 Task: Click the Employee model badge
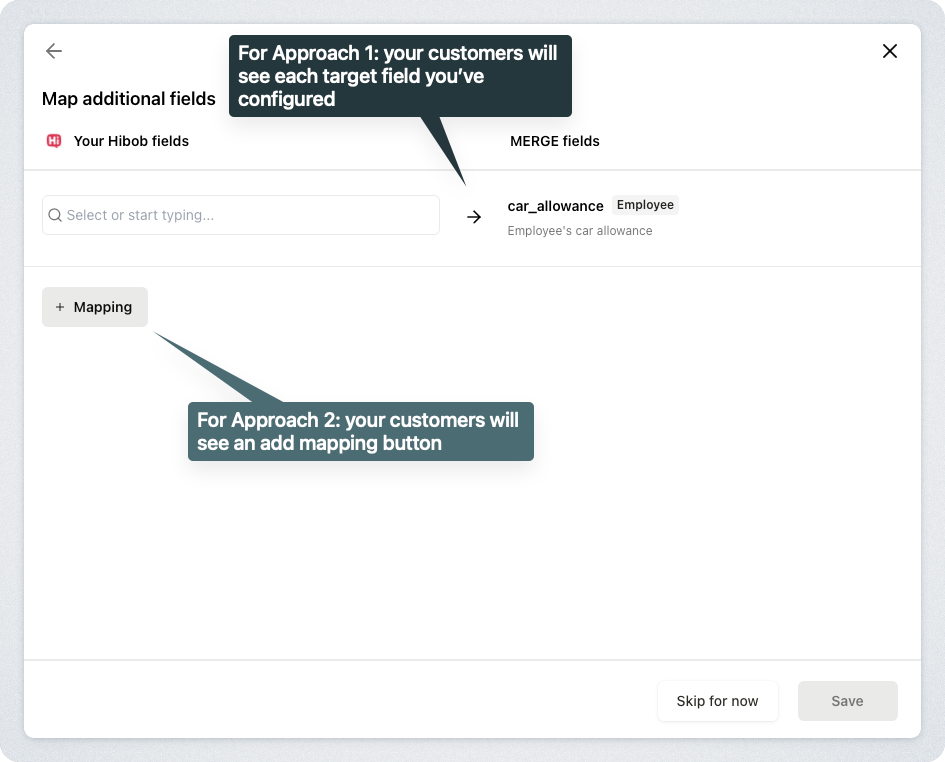[x=645, y=205]
